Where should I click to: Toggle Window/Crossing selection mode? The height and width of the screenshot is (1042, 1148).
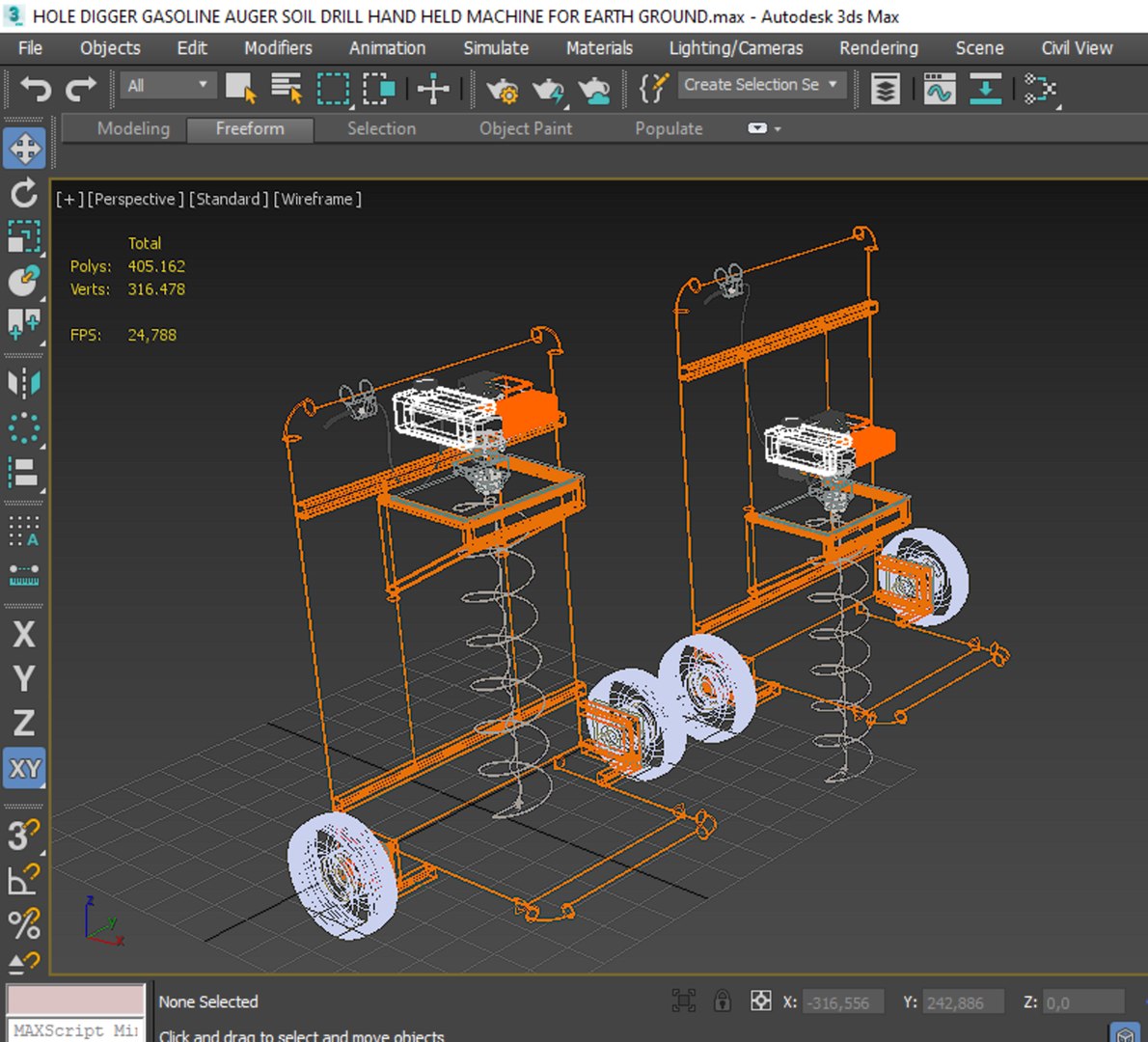tap(378, 90)
